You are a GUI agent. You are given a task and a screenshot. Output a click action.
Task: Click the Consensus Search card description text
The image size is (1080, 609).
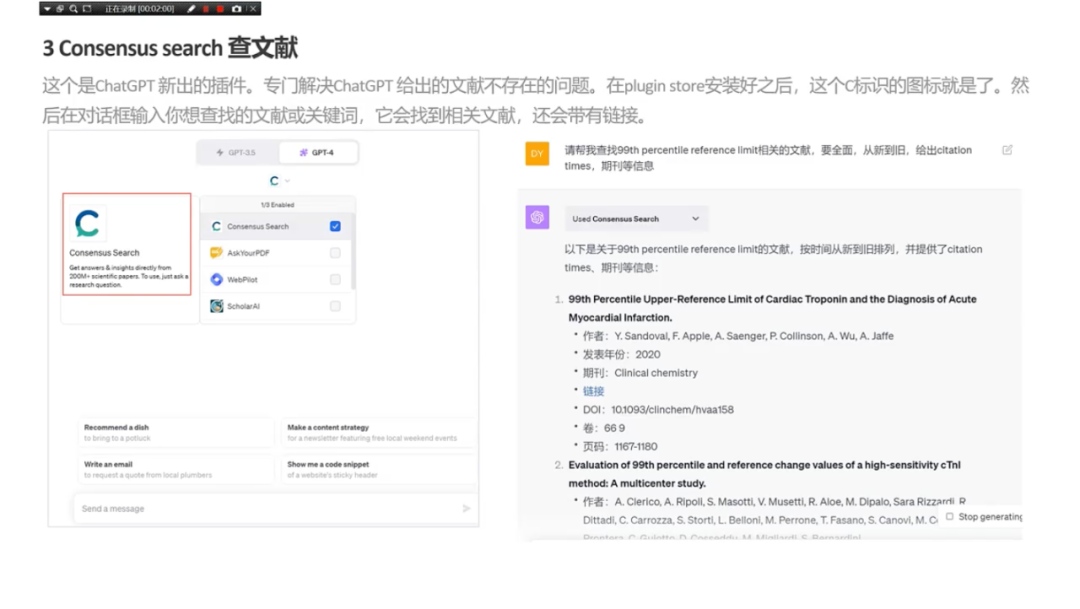pos(128,276)
